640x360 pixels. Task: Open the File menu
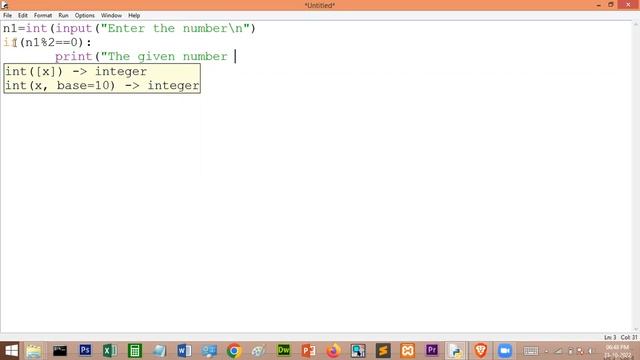[7, 16]
